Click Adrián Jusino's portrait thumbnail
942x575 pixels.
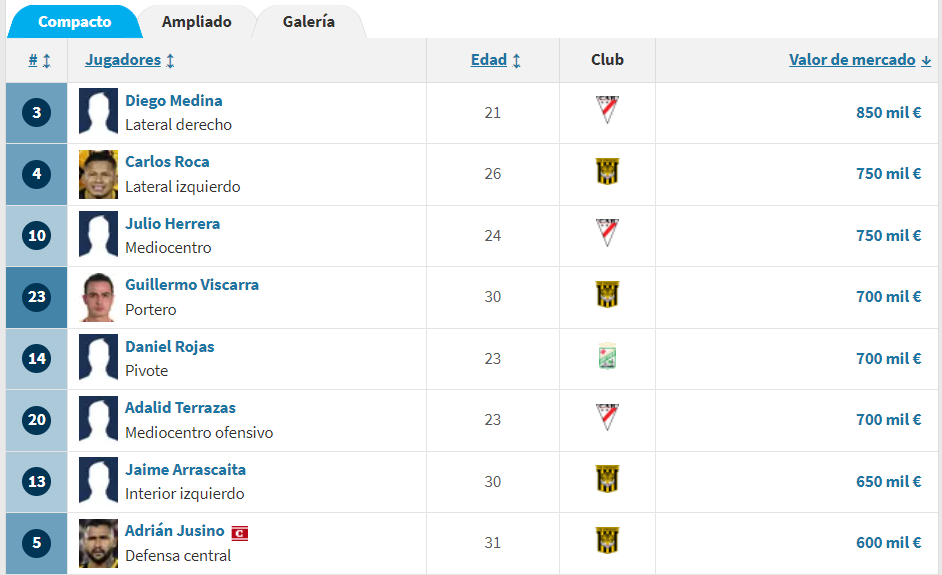[x=99, y=543]
